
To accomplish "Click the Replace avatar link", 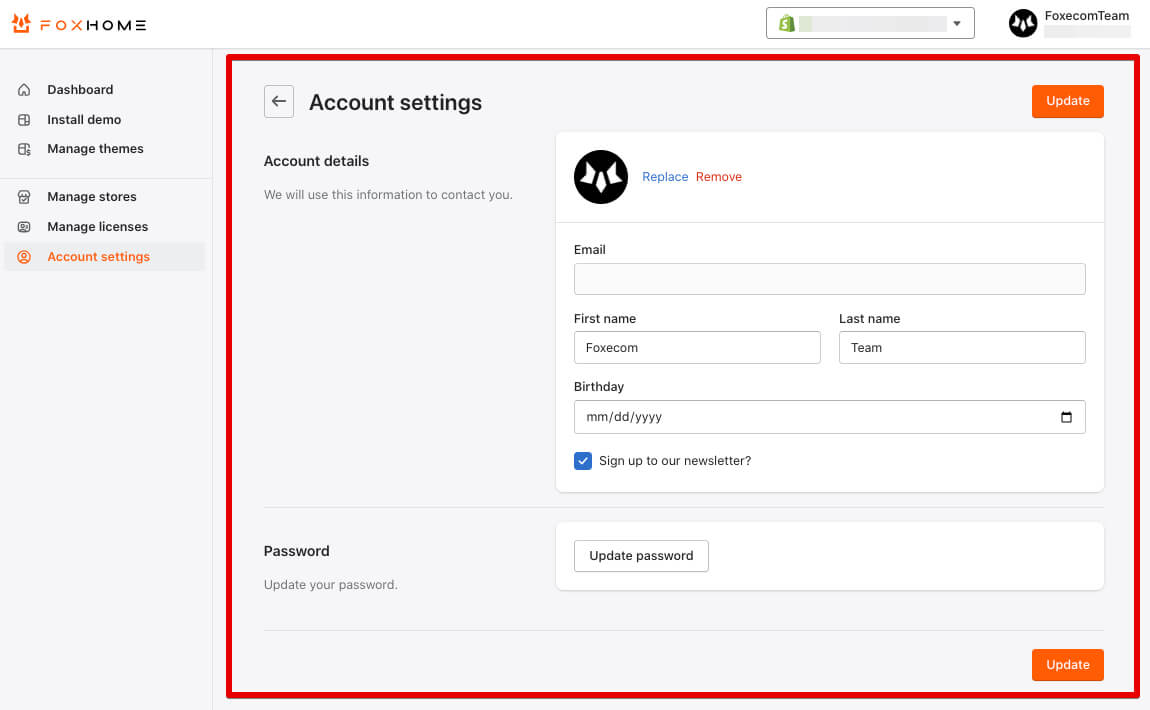I will pos(665,177).
